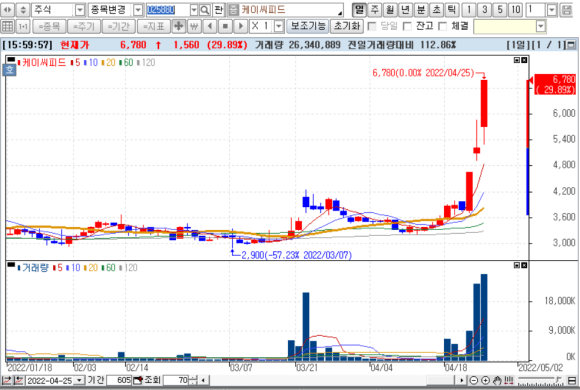Open the custom interval dropdown
The height and width of the screenshot is (390, 580).
click(552, 10)
